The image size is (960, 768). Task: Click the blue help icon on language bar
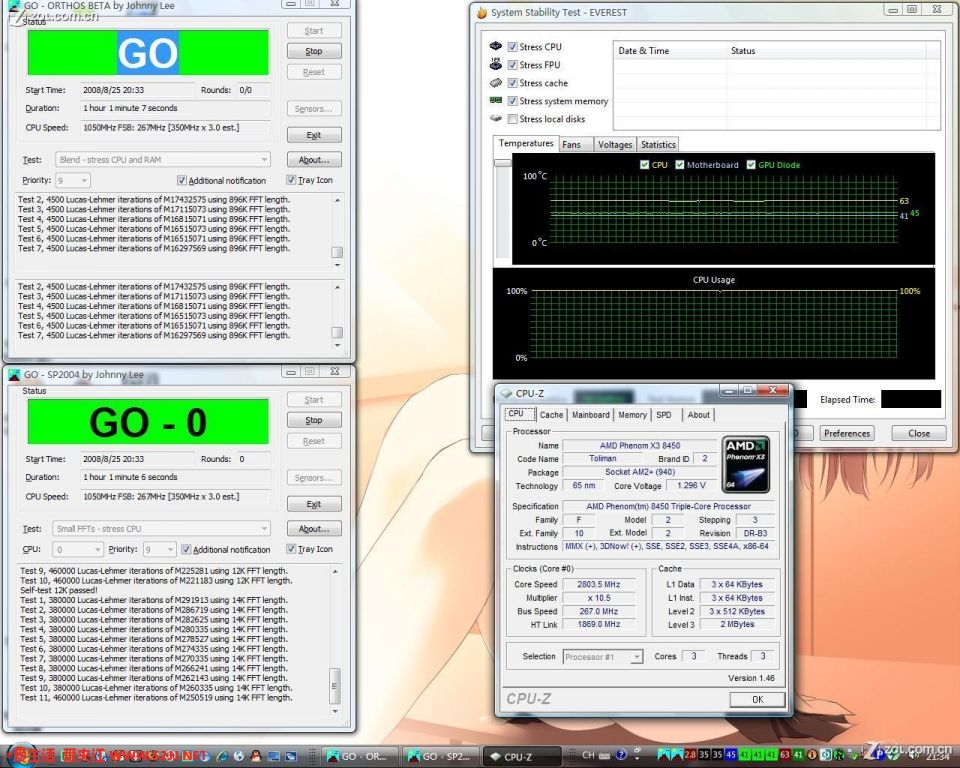pyautogui.click(x=621, y=755)
